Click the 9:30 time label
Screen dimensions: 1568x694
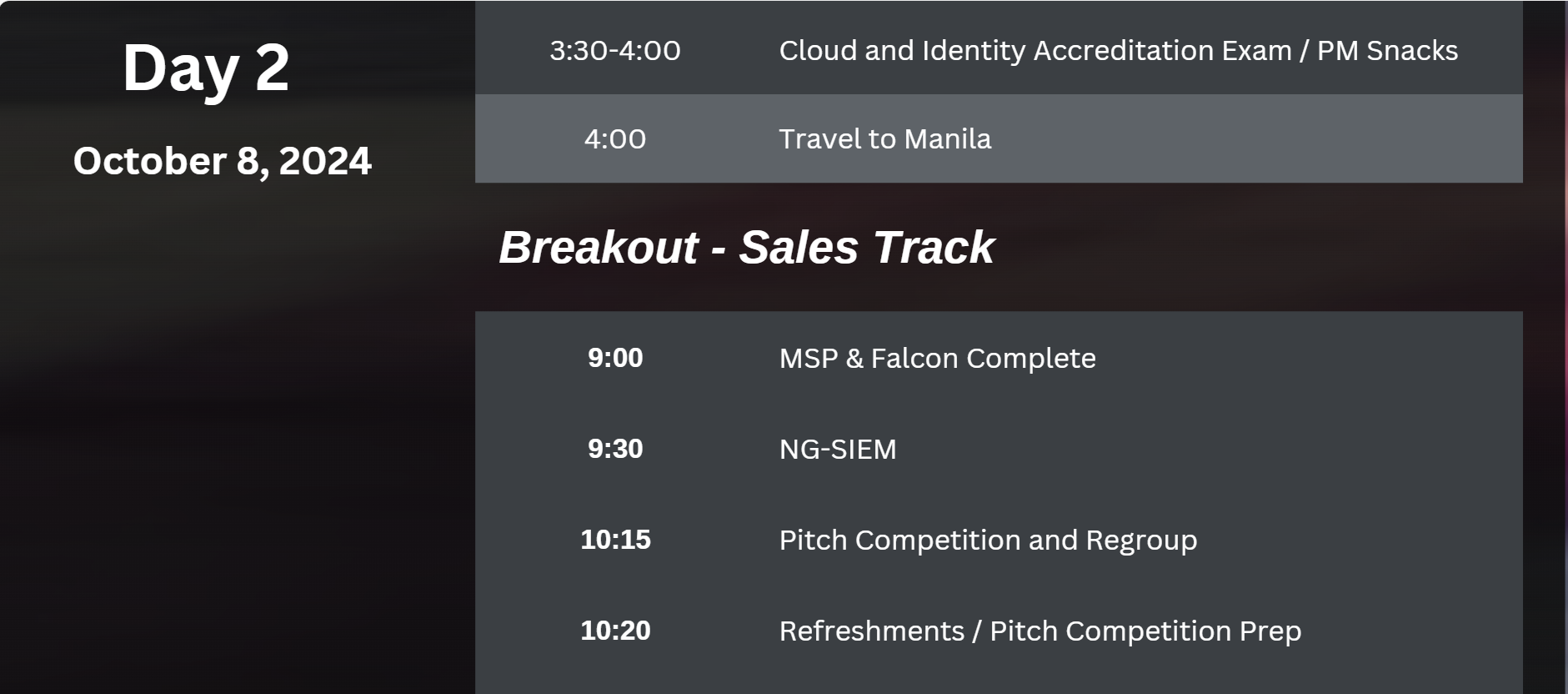[x=615, y=449]
